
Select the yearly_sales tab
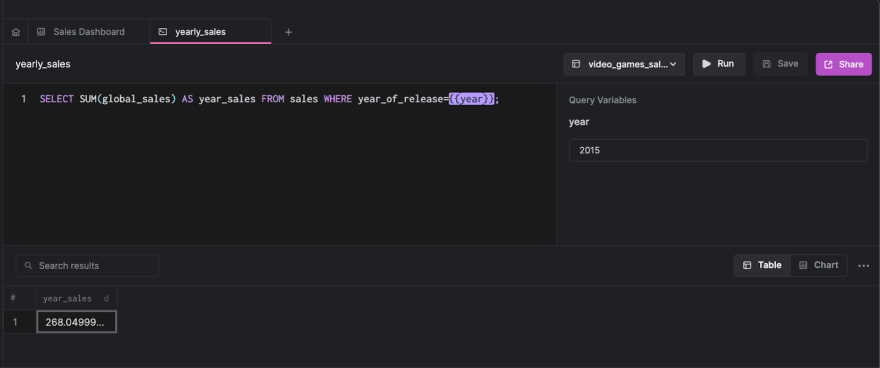tap(210, 32)
